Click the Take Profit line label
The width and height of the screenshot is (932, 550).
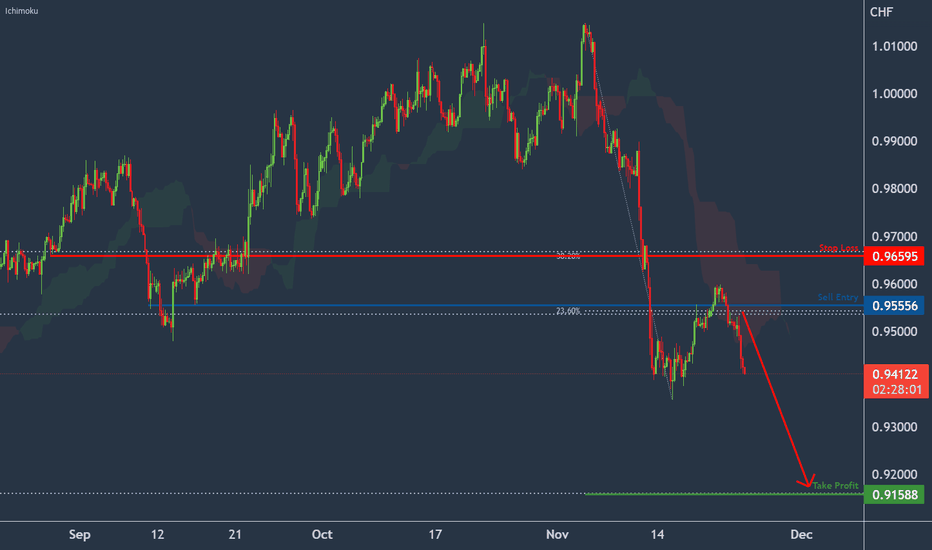point(835,486)
